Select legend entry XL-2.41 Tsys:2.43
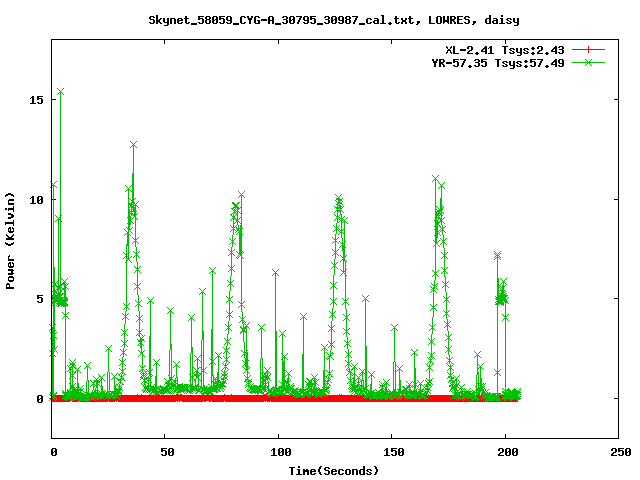Screen dimensions: 640x480 point(504,50)
